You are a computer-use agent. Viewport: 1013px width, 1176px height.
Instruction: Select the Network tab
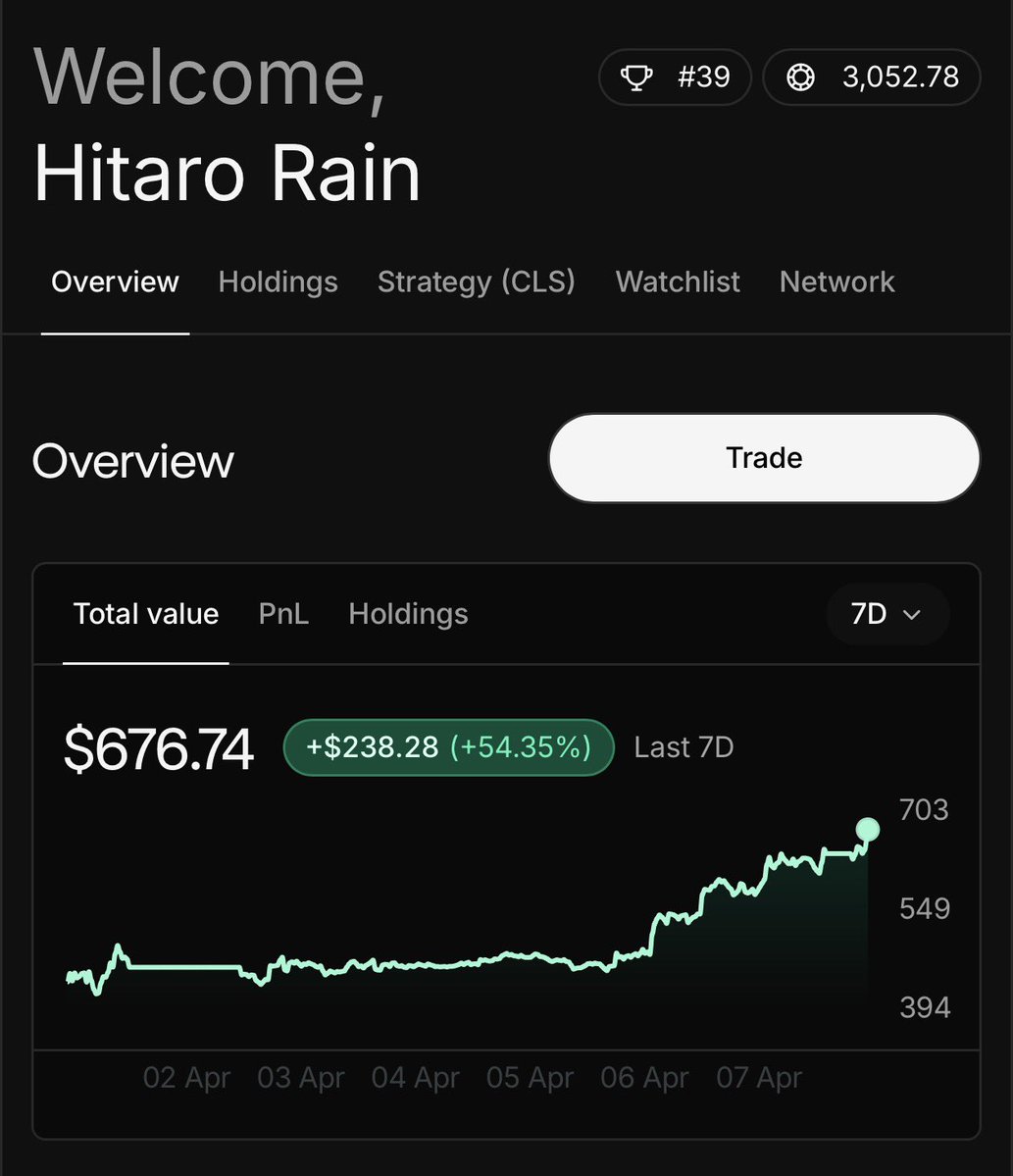(x=836, y=281)
